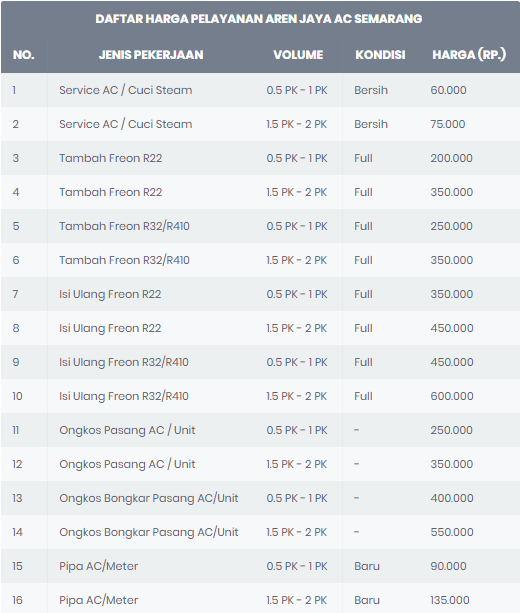Click '350.000' in row 6
Screen dimensions: 520x613
click(452, 260)
